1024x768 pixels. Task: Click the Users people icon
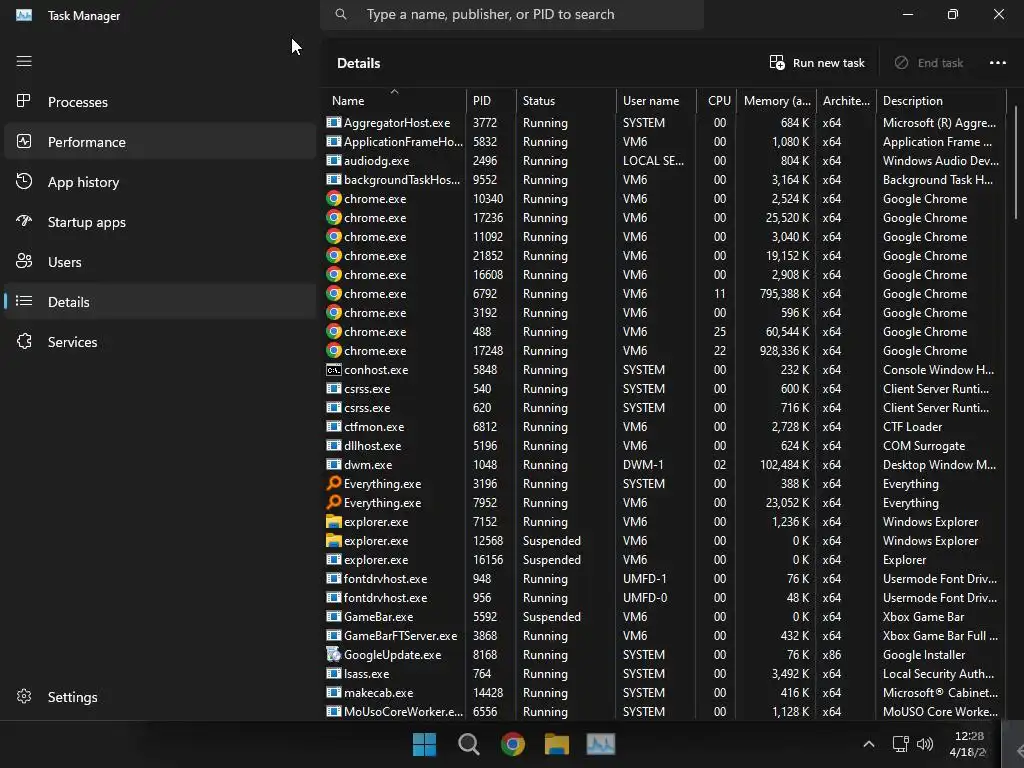pos(24,261)
